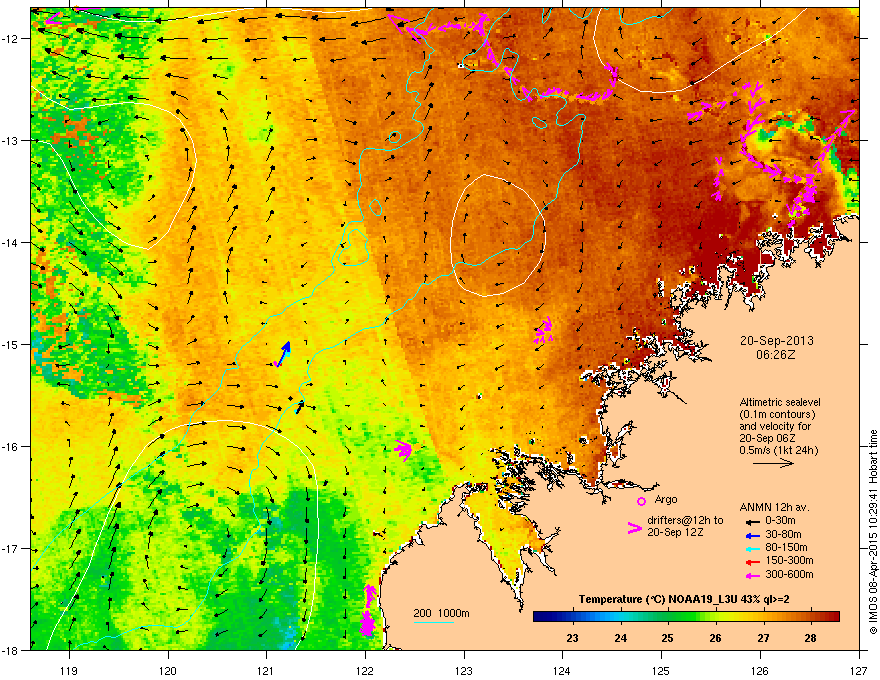This screenshot has height=680, width=880.
Task: Click the black 0-30m arrow in legend
Action: tap(751, 522)
